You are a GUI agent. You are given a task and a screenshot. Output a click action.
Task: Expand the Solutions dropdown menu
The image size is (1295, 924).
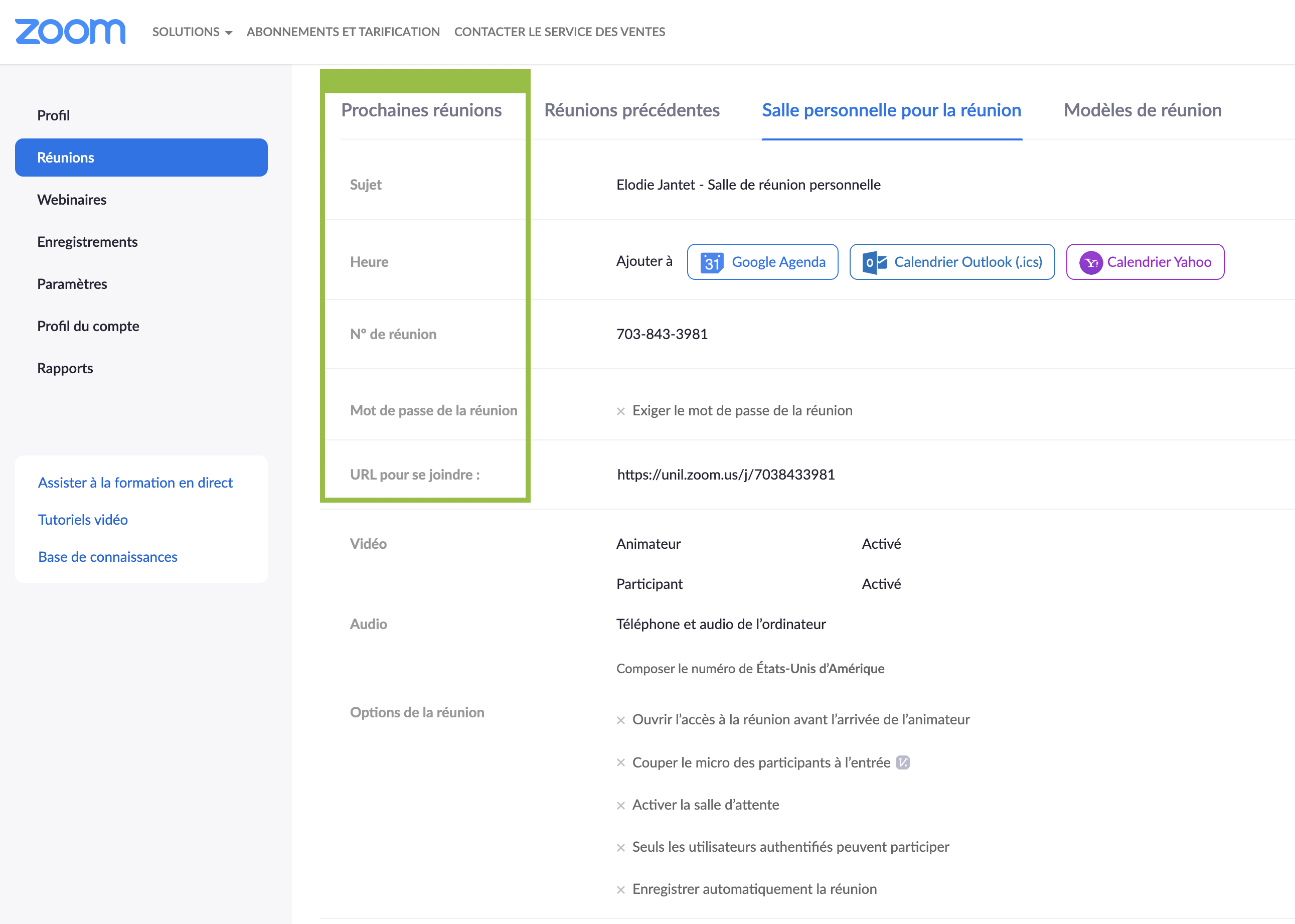pos(192,32)
